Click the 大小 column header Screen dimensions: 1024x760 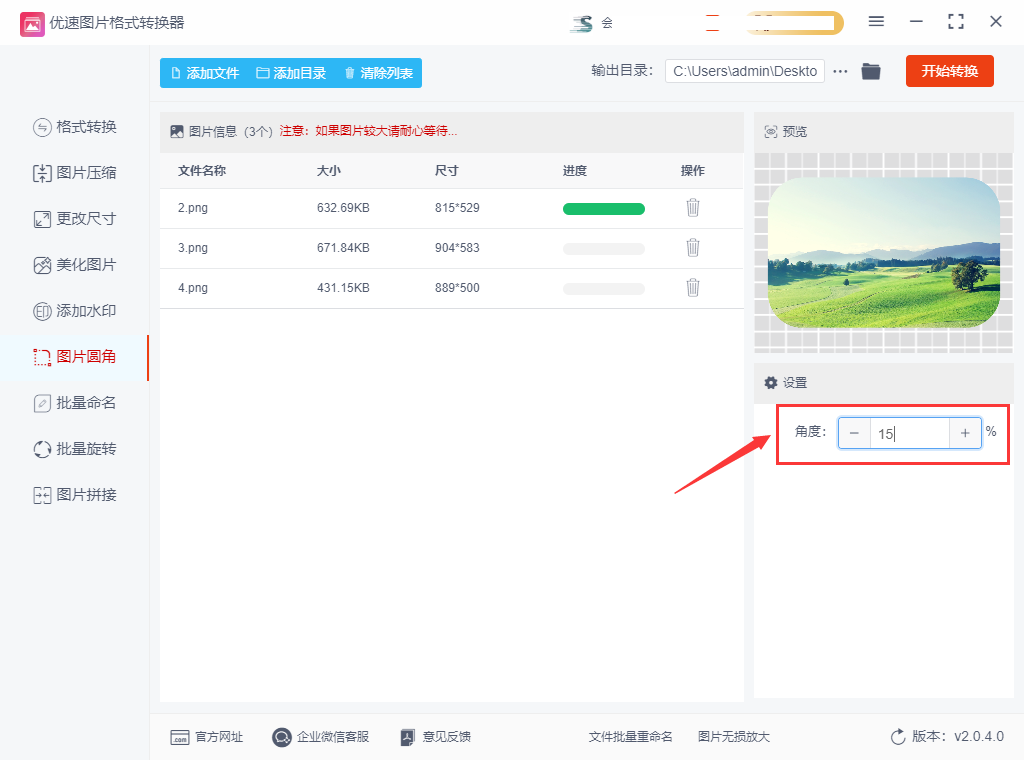[328, 170]
